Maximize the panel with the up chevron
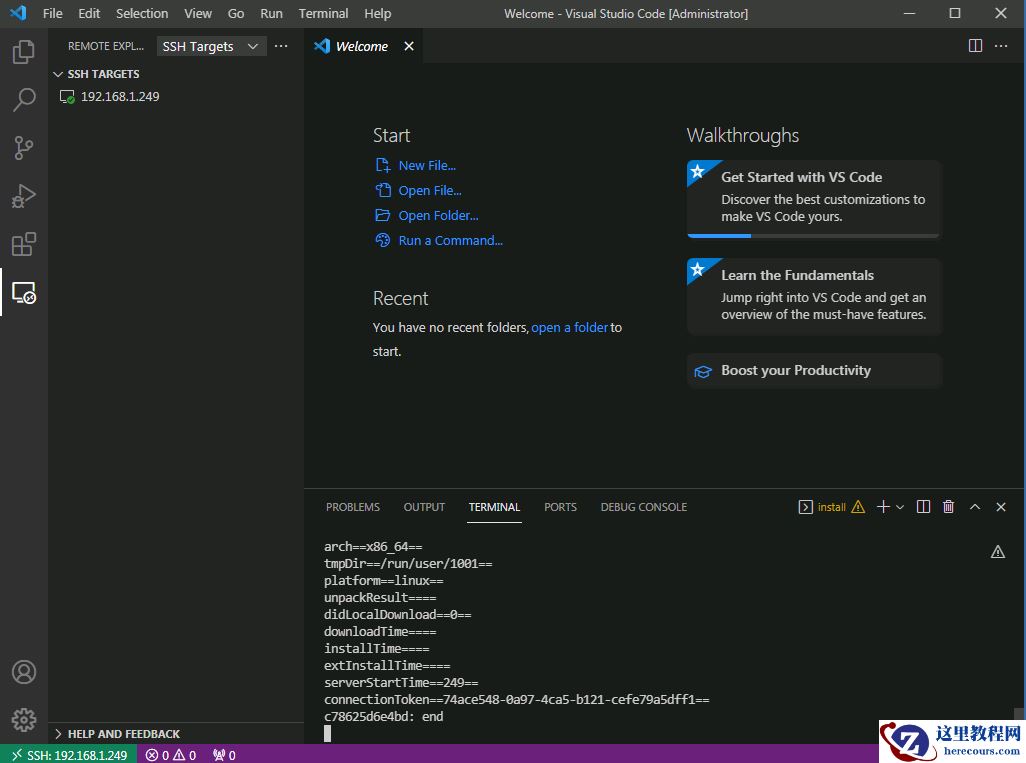 [975, 507]
